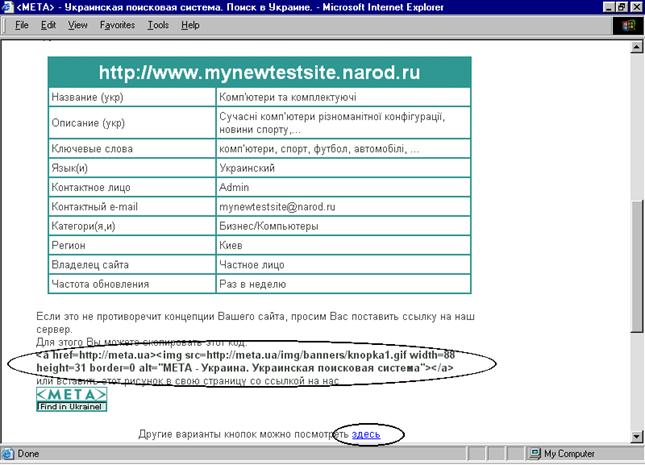Open the Favorites menu
645x465 pixels.
point(117,25)
